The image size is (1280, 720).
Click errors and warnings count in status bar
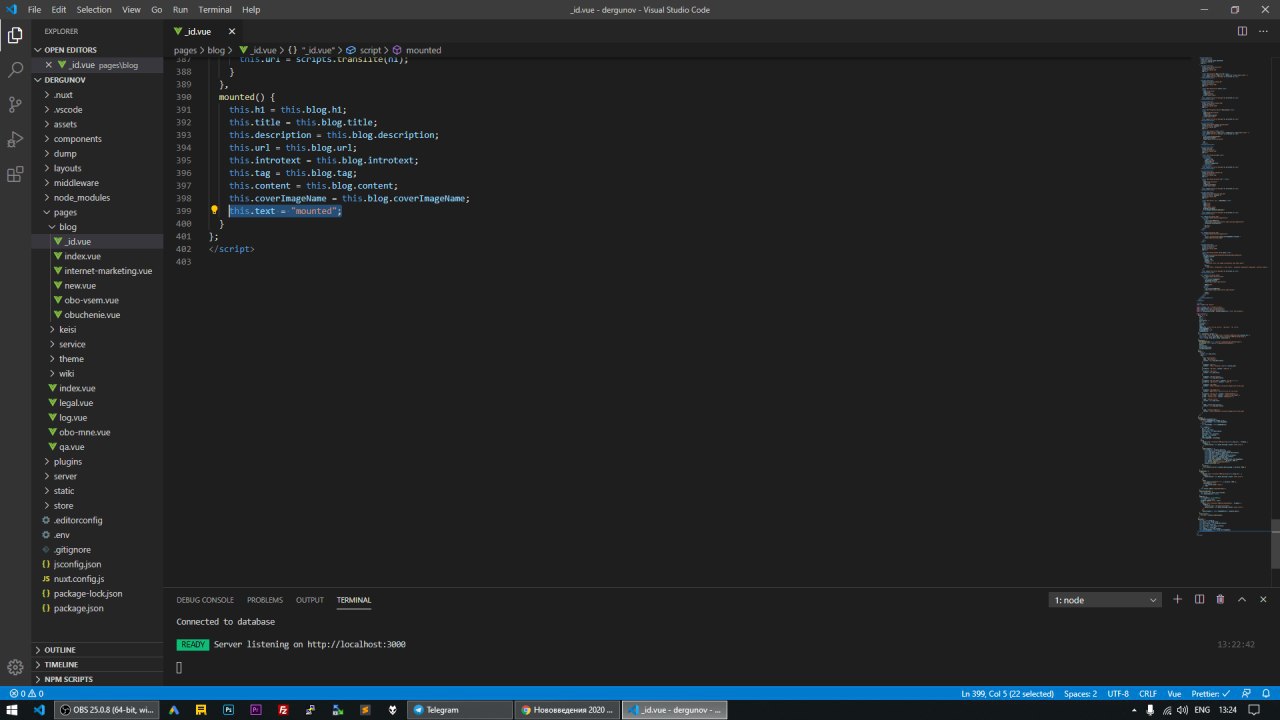pyautogui.click(x=26, y=694)
